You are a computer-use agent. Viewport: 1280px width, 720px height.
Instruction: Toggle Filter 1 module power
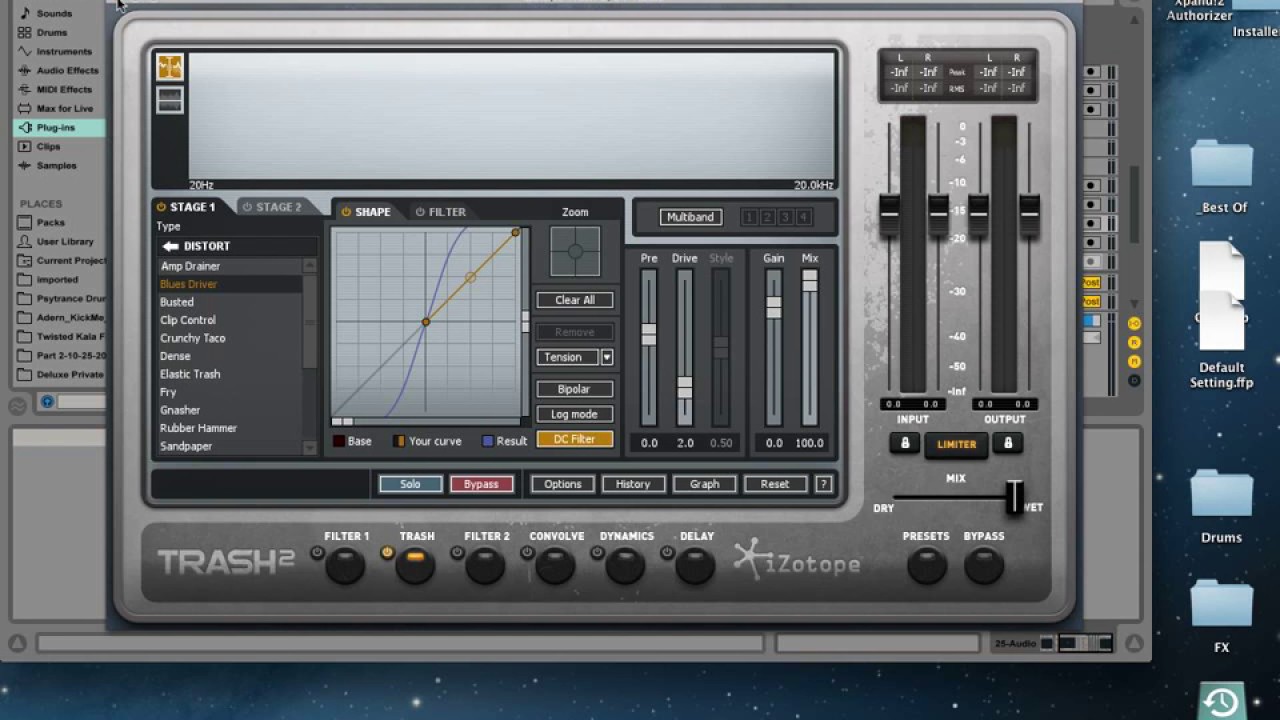pos(317,552)
